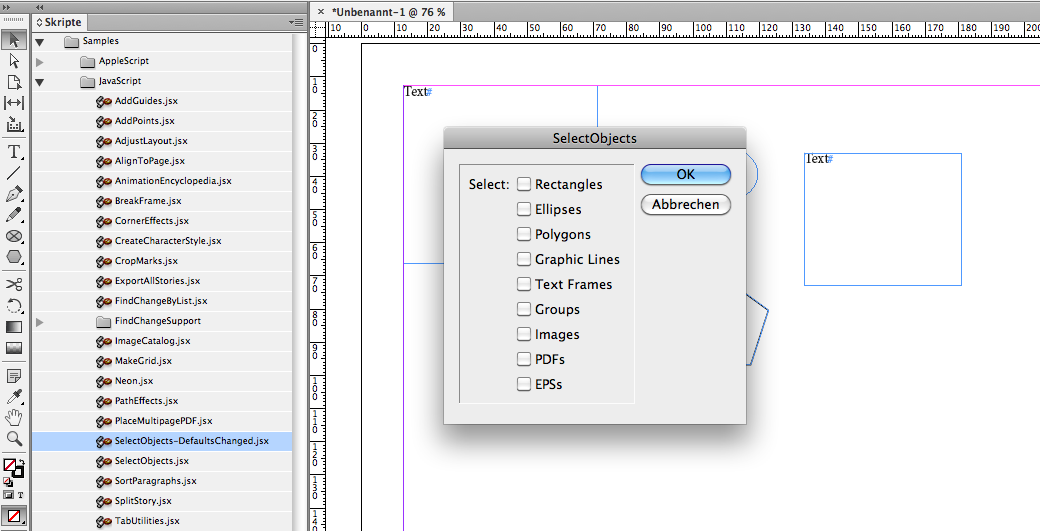Screen dimensions: 1040x531
Task: Select the Rotate/Free Transform tool
Action: [14, 306]
